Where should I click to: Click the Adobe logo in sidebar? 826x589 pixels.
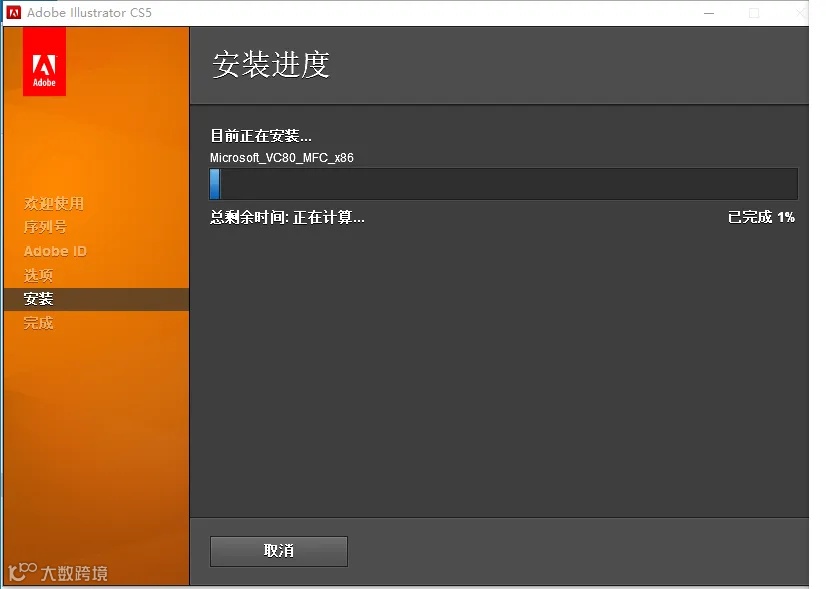pyautogui.click(x=44, y=62)
